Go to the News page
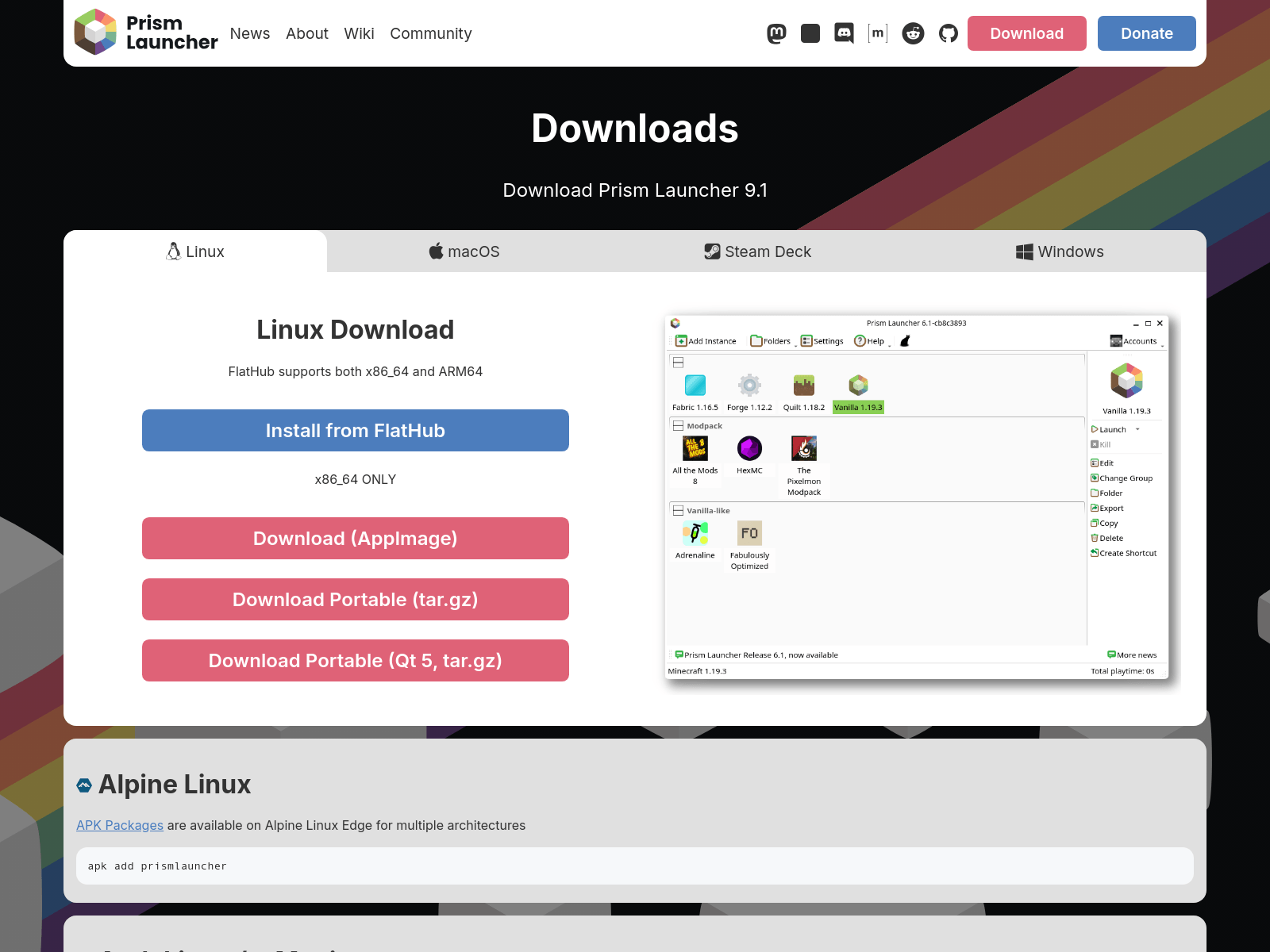Image resolution: width=1270 pixels, height=952 pixels. [x=250, y=33]
